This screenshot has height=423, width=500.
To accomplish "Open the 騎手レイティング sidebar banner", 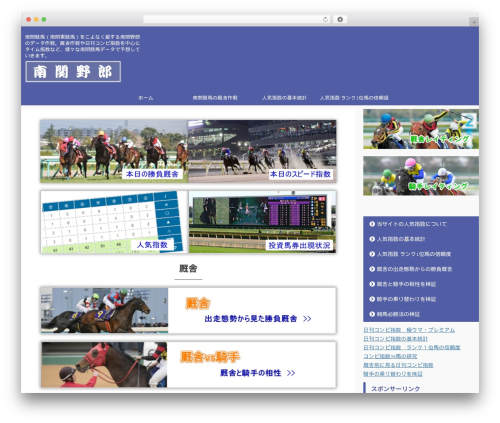I will point(421,176).
